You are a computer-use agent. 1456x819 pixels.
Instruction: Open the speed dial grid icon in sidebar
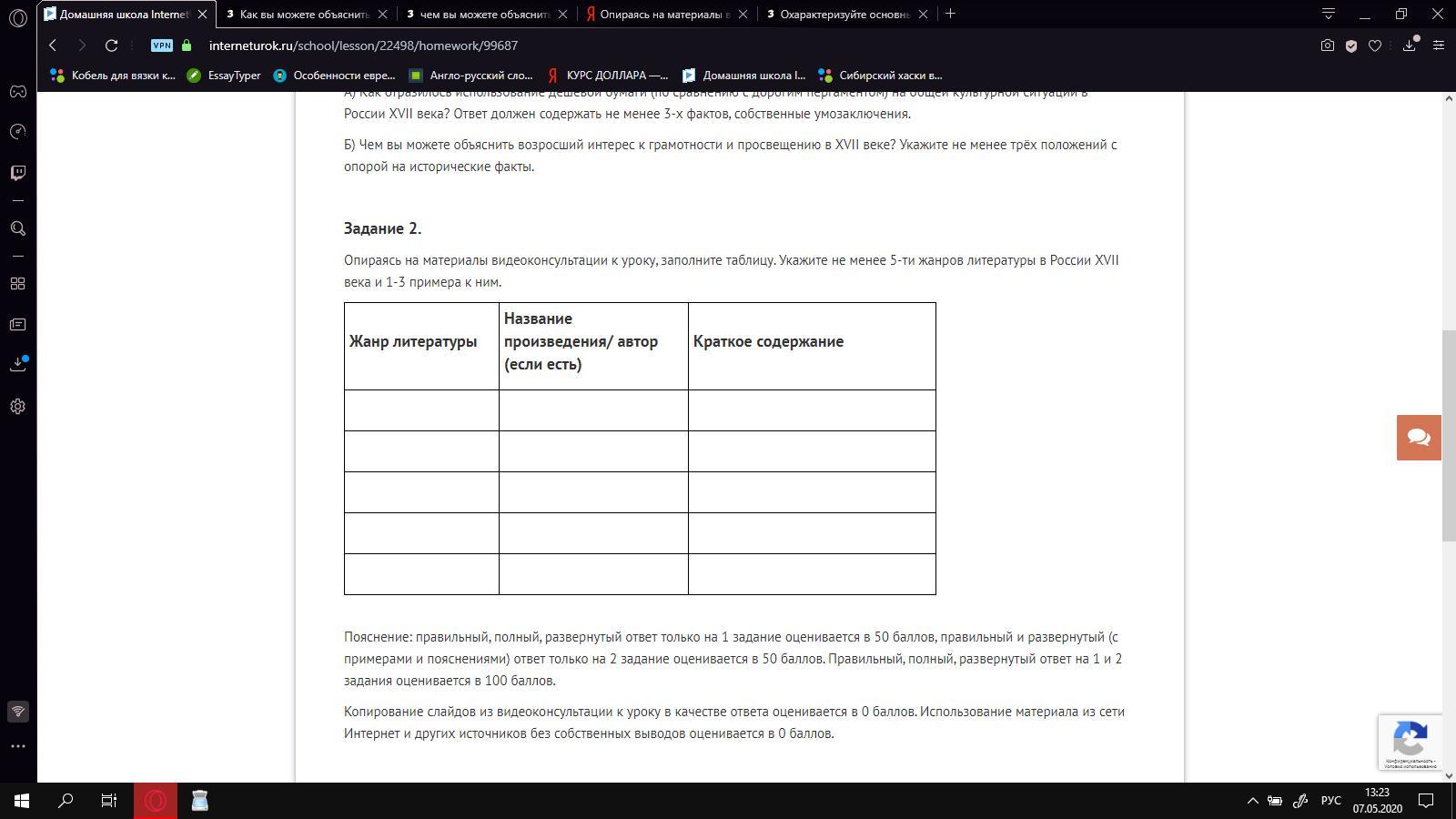pyautogui.click(x=18, y=284)
